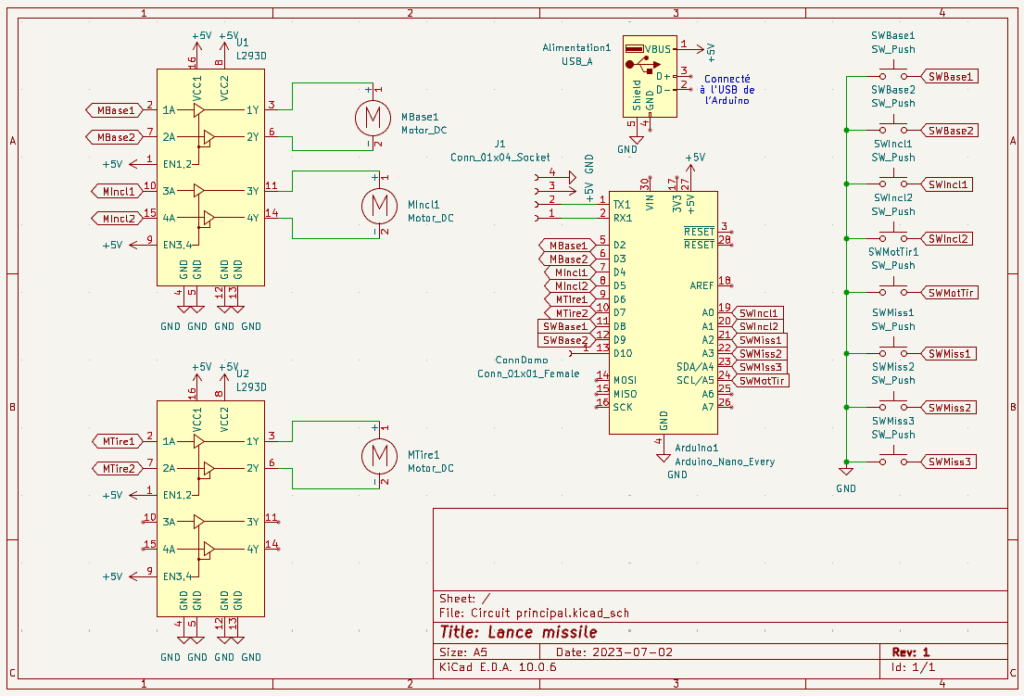
Task: Select the SWMiss3 push-button switch symbol
Action: pos(893,458)
